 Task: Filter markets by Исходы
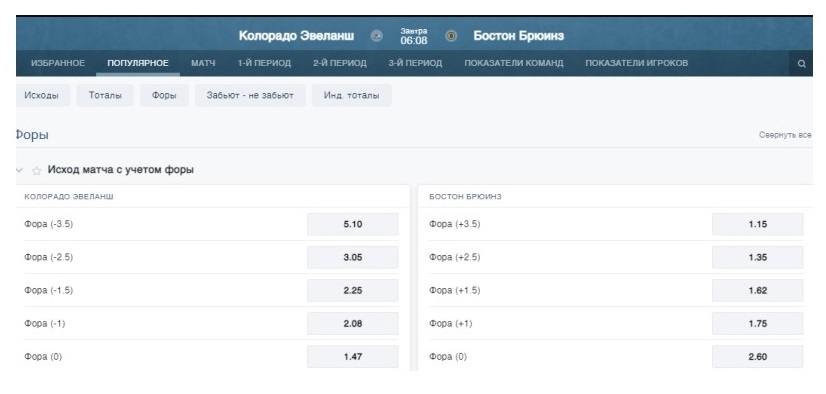click(x=43, y=95)
